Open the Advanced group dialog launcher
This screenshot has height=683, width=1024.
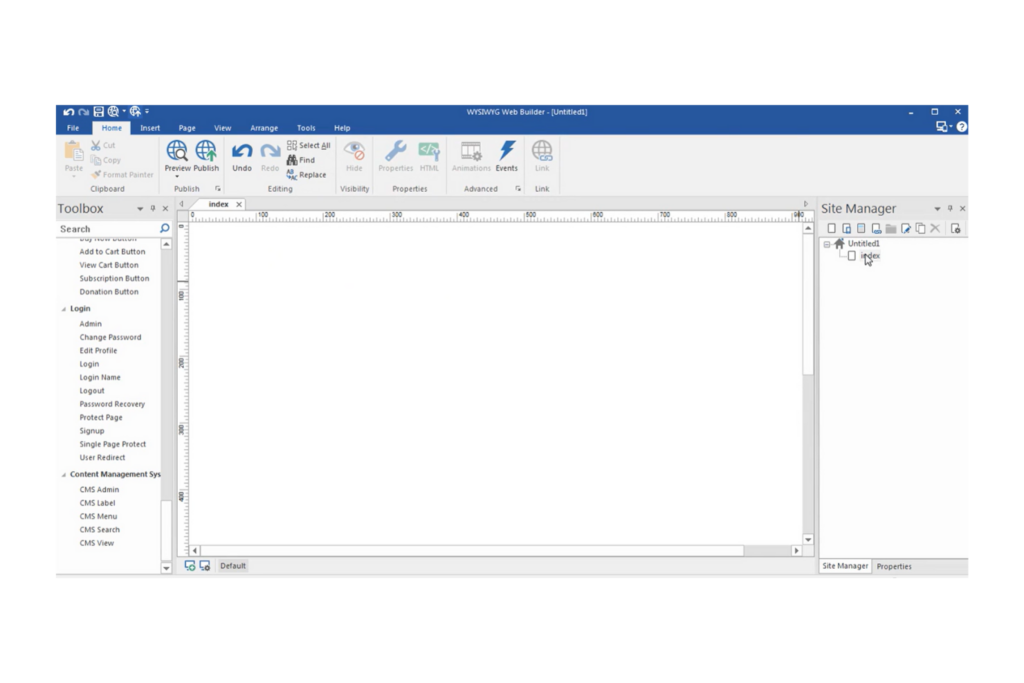pyautogui.click(x=518, y=189)
